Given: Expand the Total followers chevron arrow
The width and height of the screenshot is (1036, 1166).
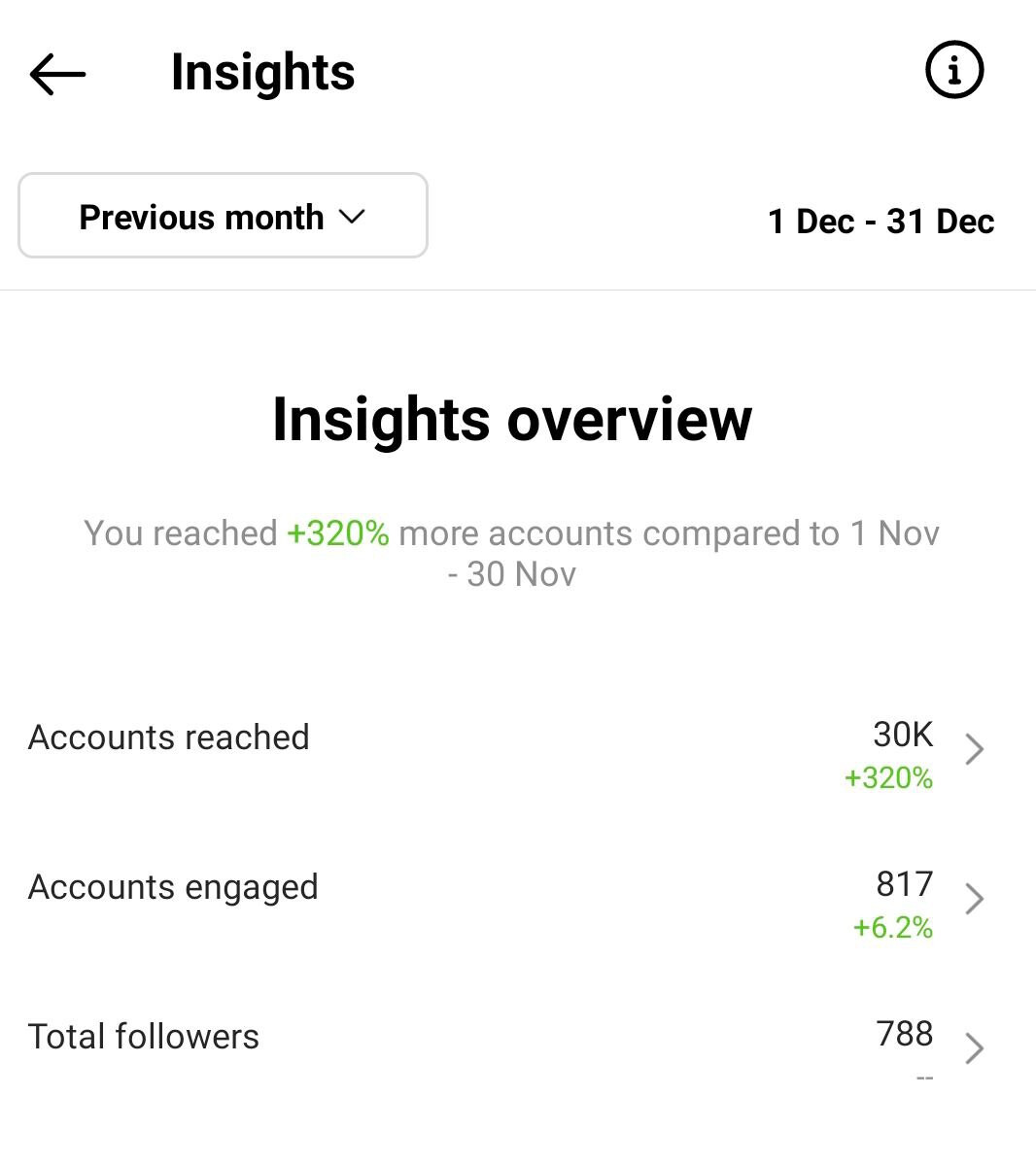Looking at the screenshot, I should point(974,1048).
